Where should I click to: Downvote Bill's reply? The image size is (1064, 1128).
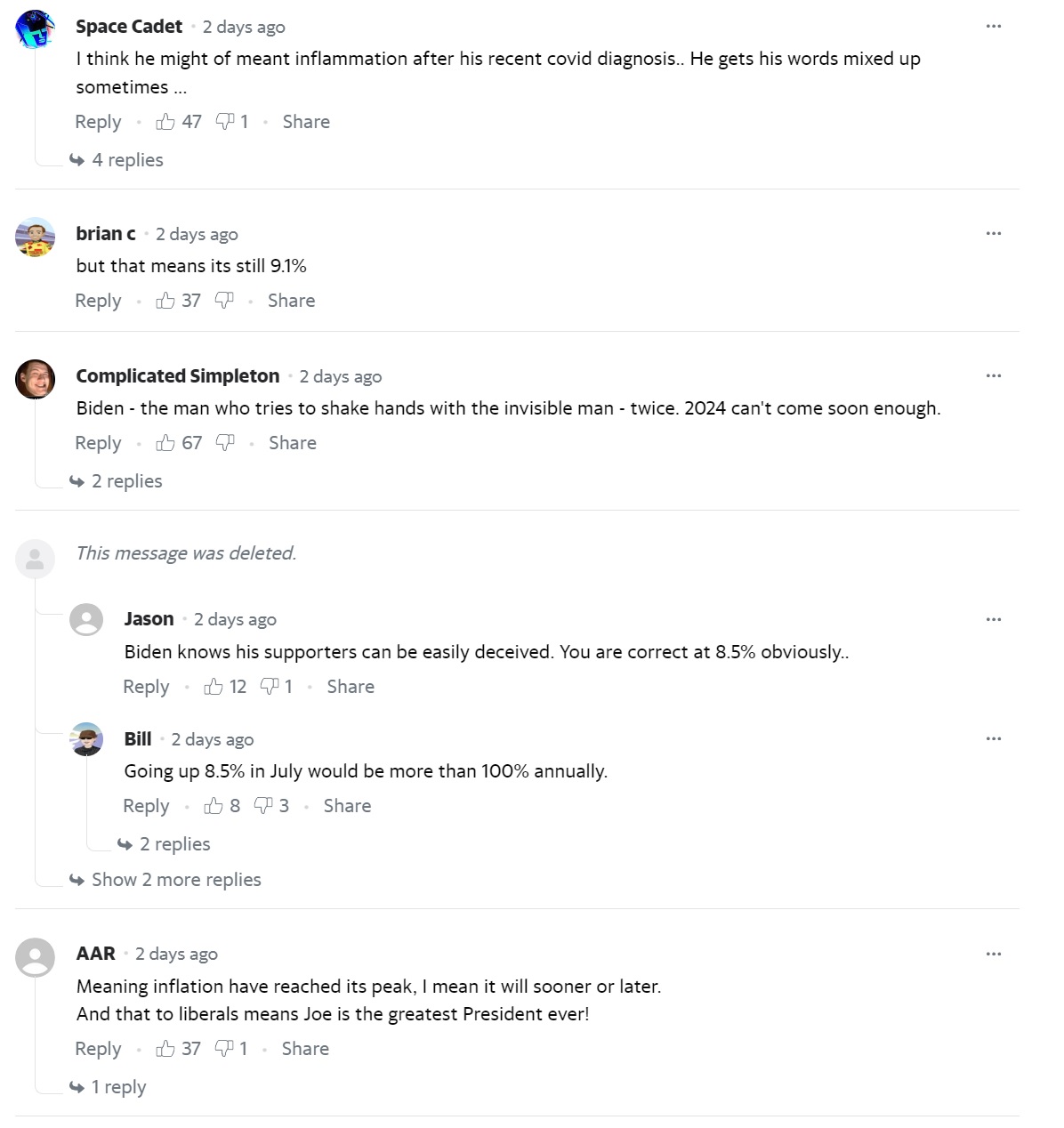pos(263,806)
